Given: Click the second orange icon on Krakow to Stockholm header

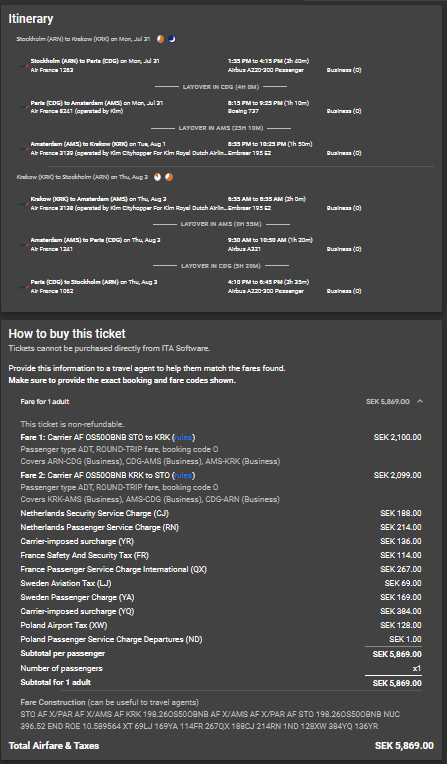Looking at the screenshot, I should tap(169, 177).
